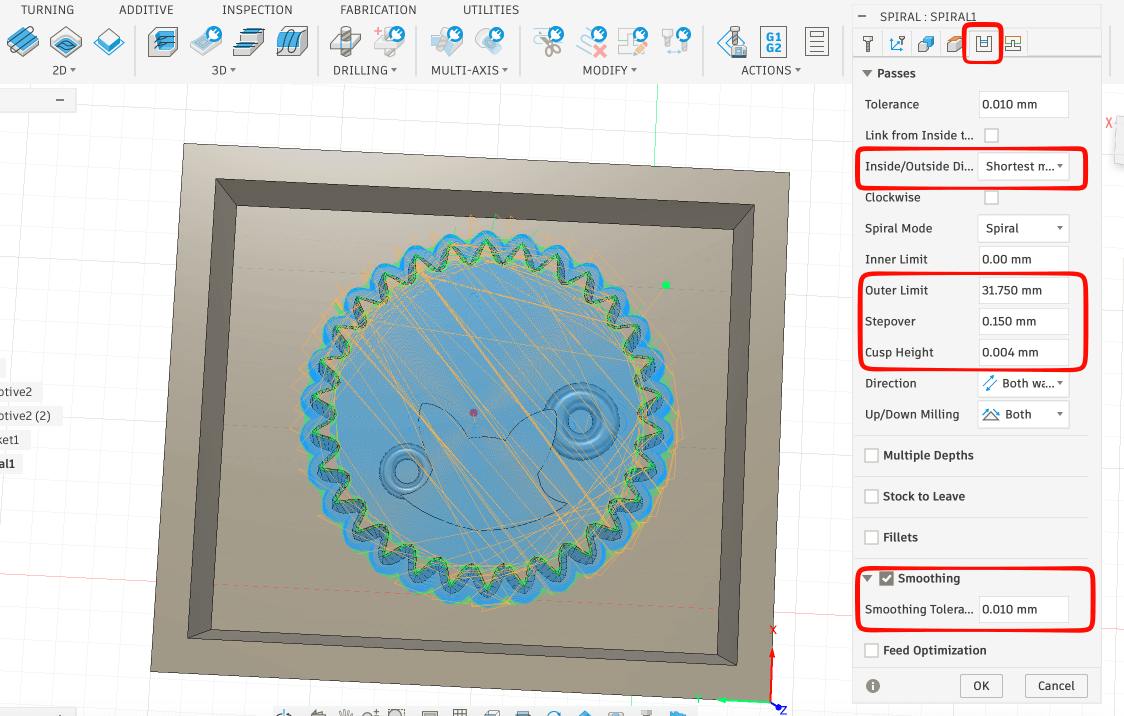
Task: Click the Hole Recognition icon with plus sign
Action: [x=389, y=42]
